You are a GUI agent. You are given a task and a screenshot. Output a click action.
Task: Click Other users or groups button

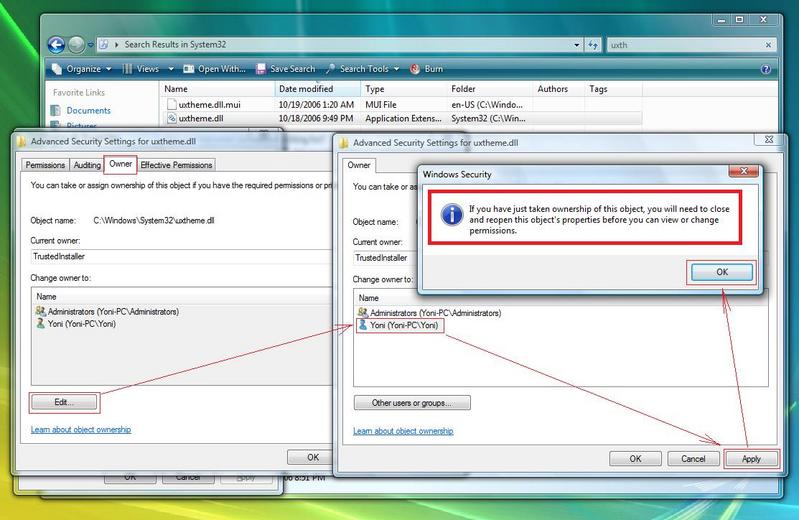coord(412,403)
